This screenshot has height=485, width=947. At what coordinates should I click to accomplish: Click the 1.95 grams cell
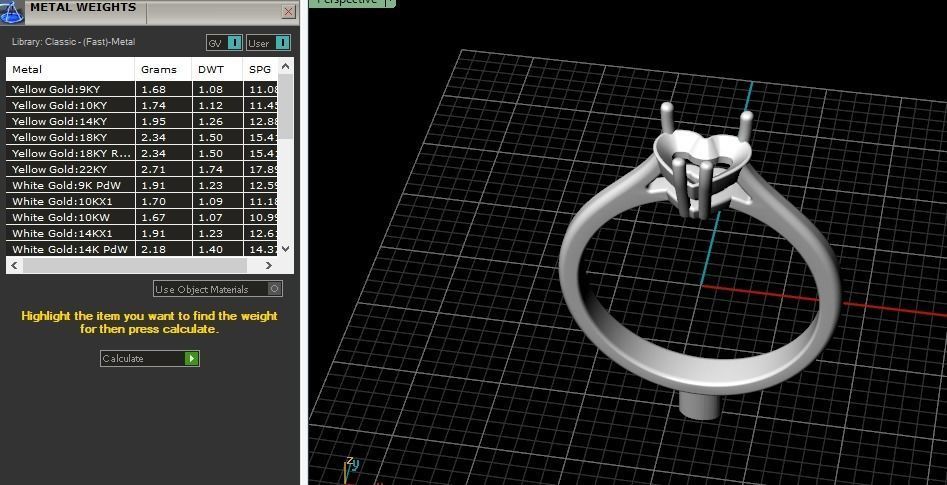point(163,121)
